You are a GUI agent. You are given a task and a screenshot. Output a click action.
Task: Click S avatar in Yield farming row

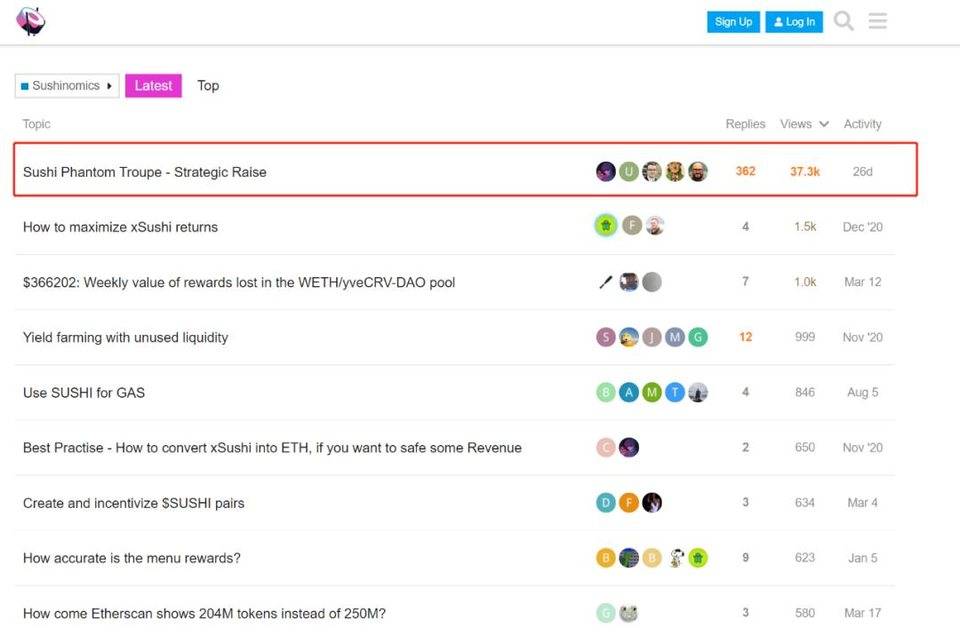coord(606,337)
